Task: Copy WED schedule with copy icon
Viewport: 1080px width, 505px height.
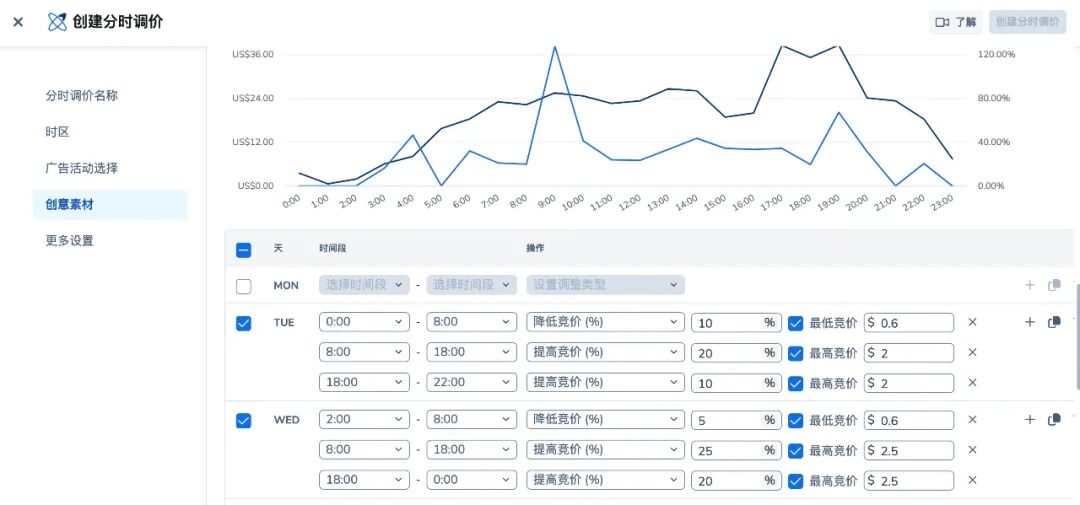Action: [x=1055, y=420]
